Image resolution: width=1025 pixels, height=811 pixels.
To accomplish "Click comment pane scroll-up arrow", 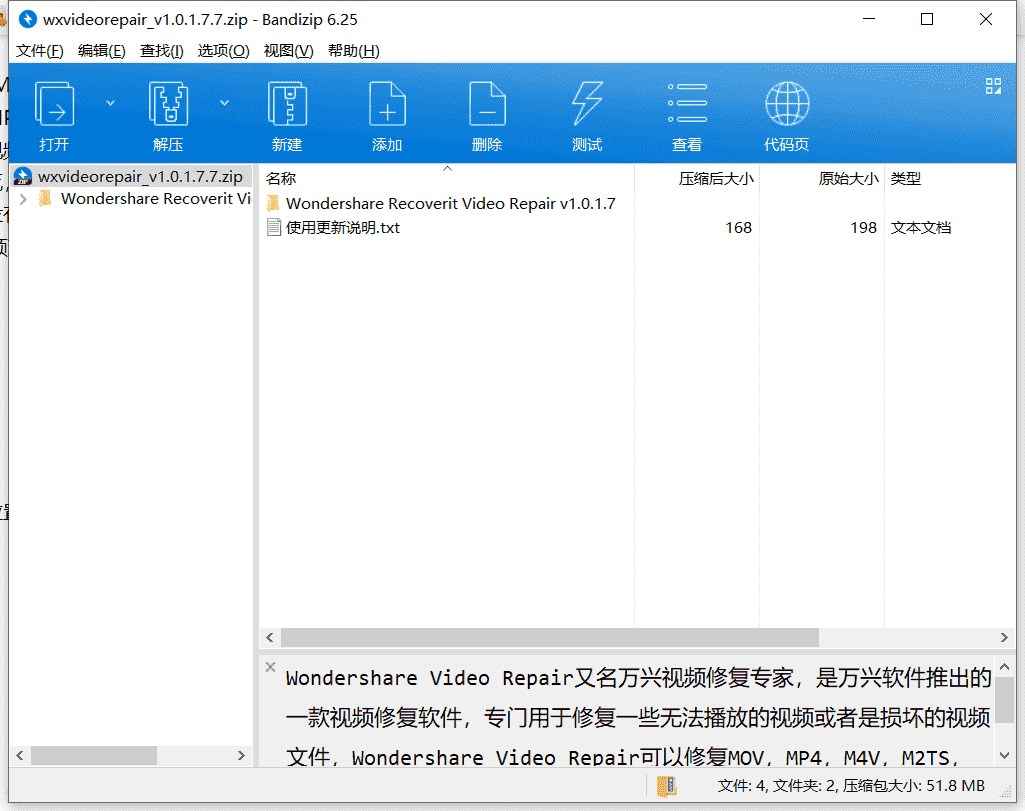I will click(x=1005, y=667).
